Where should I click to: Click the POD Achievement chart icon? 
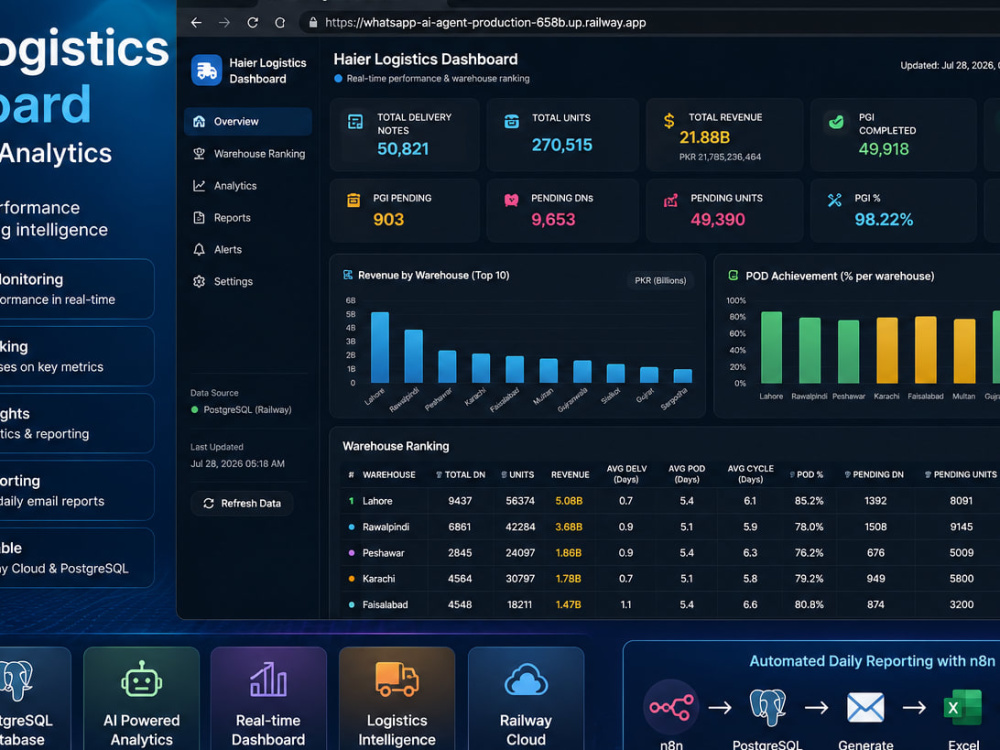click(733, 276)
